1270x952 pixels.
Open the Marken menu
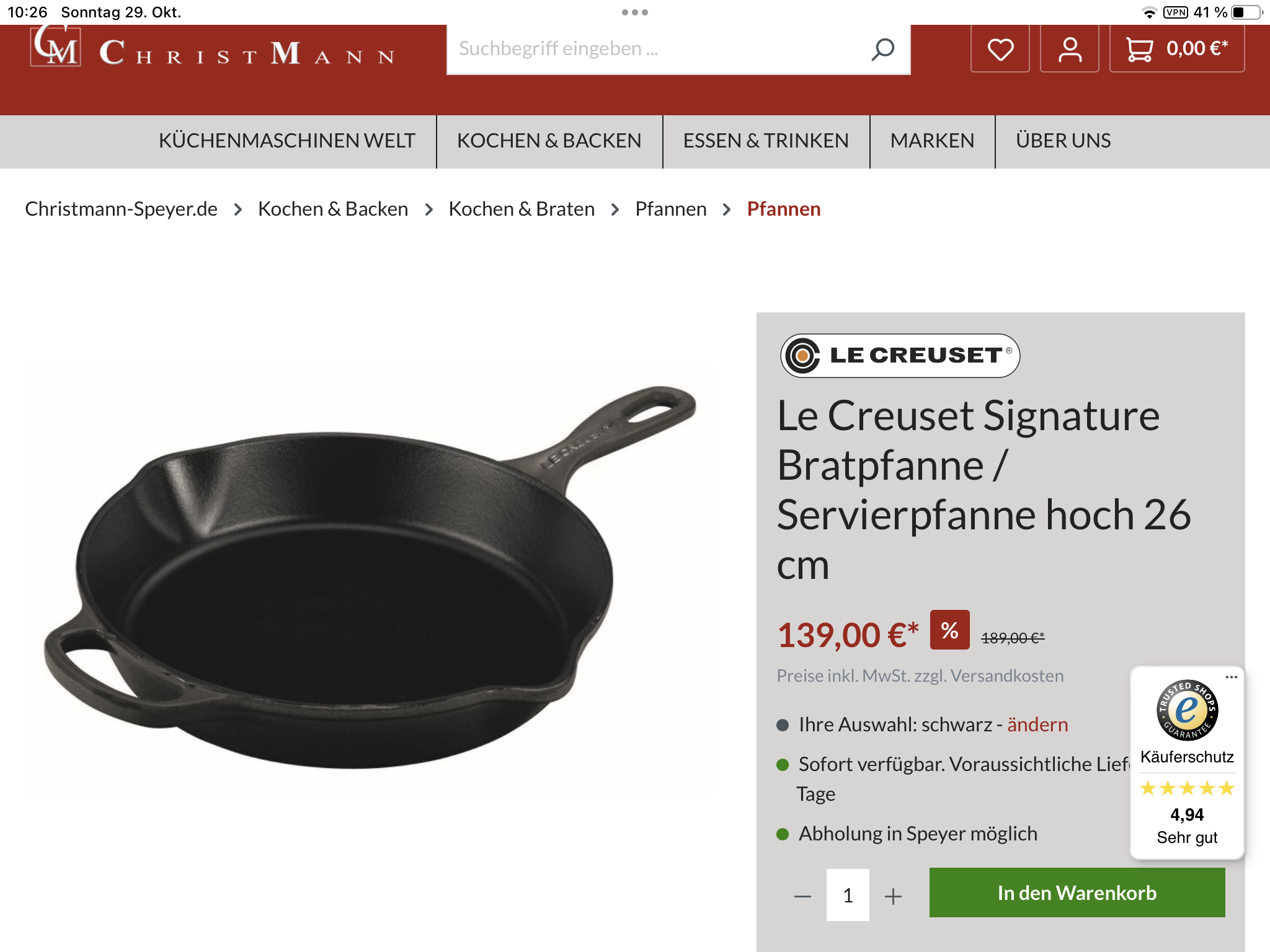click(932, 141)
